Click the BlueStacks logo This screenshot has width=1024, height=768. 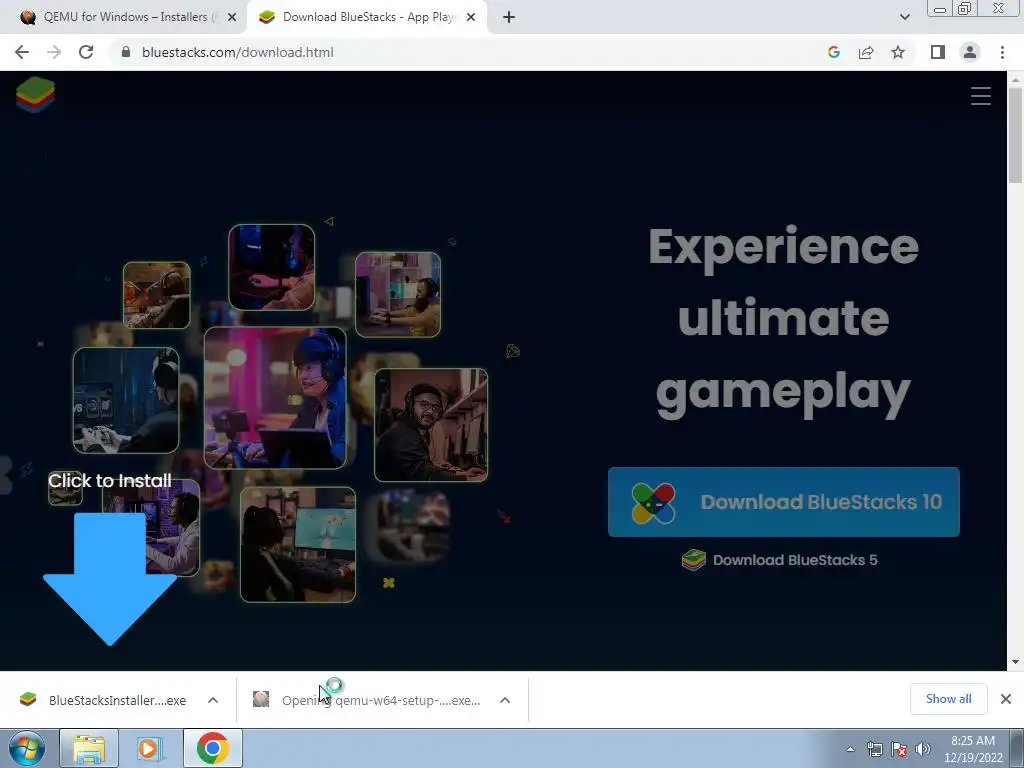click(35, 95)
